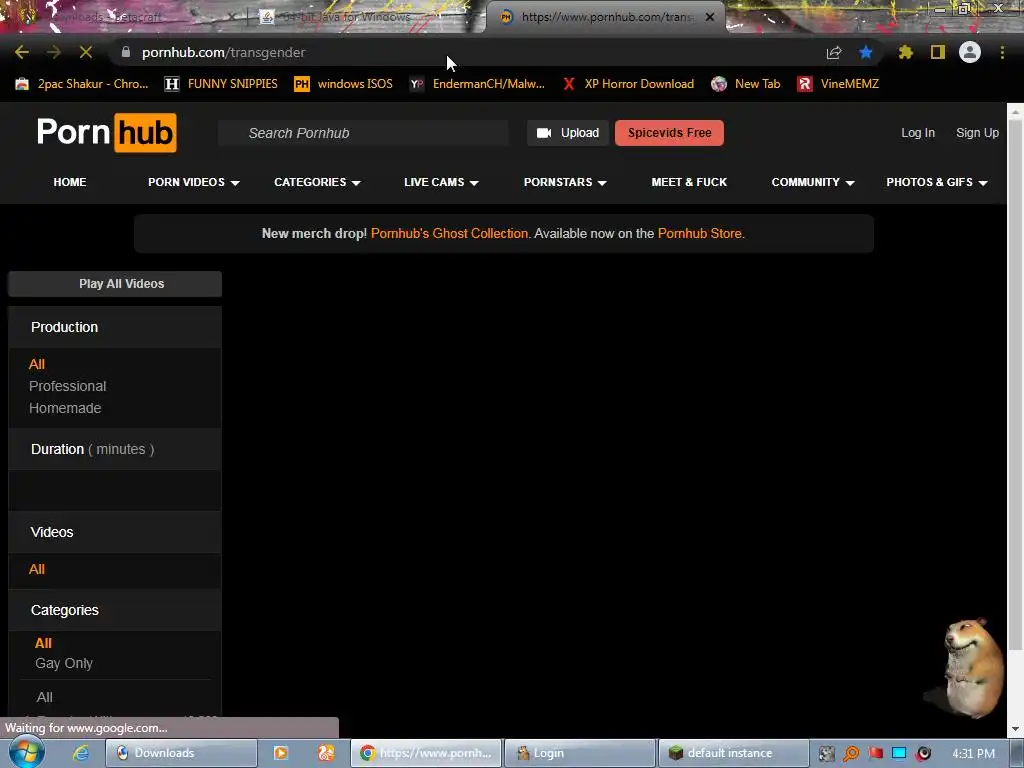Stop page loading with the X button
Viewport: 1024px width, 768px height.
click(86, 52)
